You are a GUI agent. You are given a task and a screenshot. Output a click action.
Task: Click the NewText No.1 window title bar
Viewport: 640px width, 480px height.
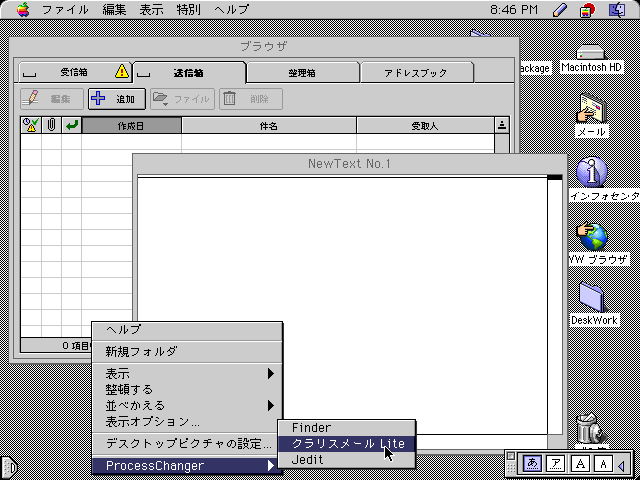[349, 164]
